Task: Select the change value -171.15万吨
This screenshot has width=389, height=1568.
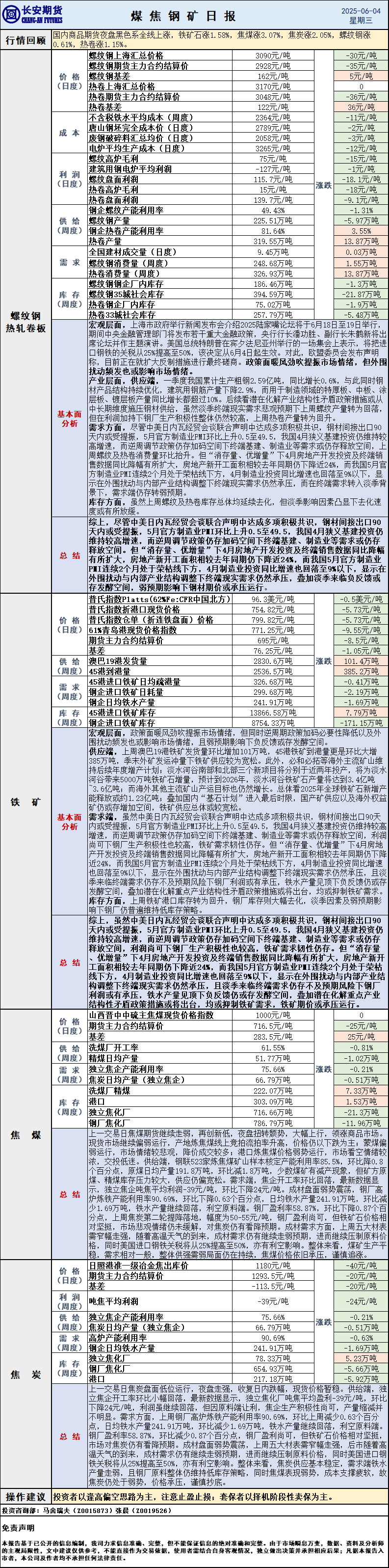Action: (x=361, y=723)
